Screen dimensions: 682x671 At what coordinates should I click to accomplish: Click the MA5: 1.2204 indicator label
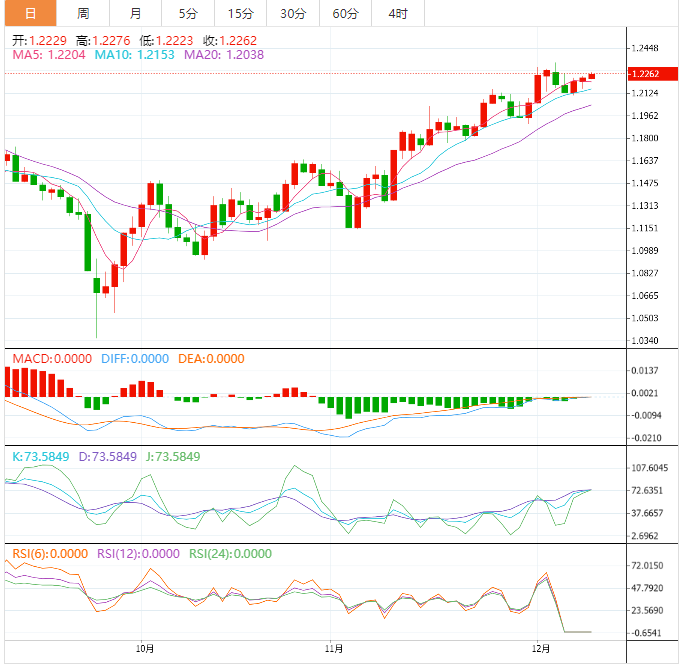[49, 55]
